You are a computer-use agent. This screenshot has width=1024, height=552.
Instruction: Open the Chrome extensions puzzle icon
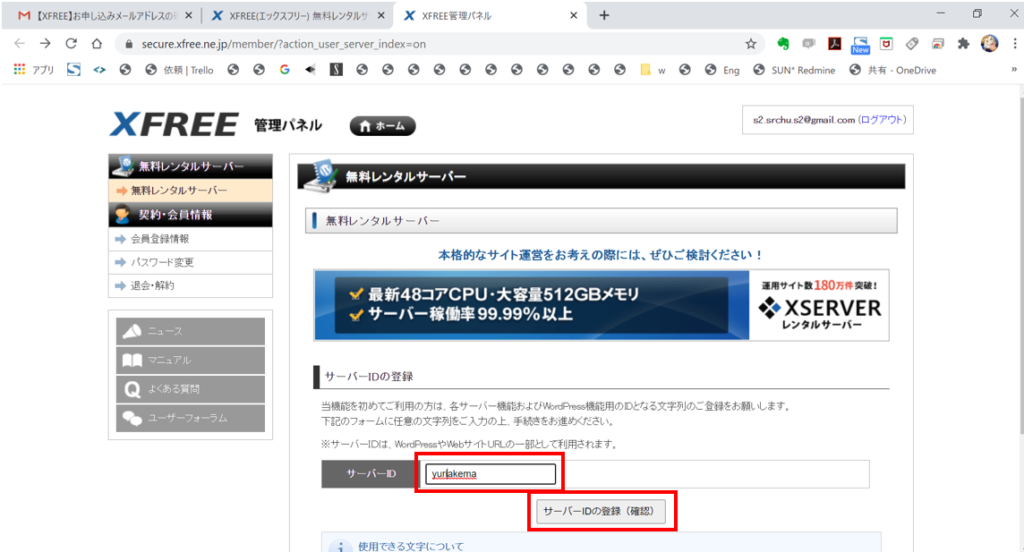pyautogui.click(x=963, y=44)
